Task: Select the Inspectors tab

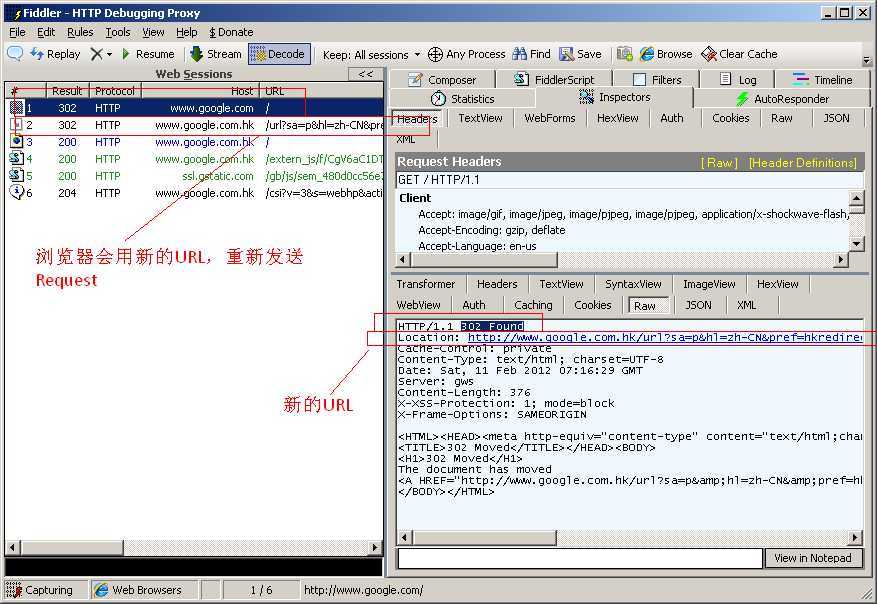Action: click(x=614, y=97)
